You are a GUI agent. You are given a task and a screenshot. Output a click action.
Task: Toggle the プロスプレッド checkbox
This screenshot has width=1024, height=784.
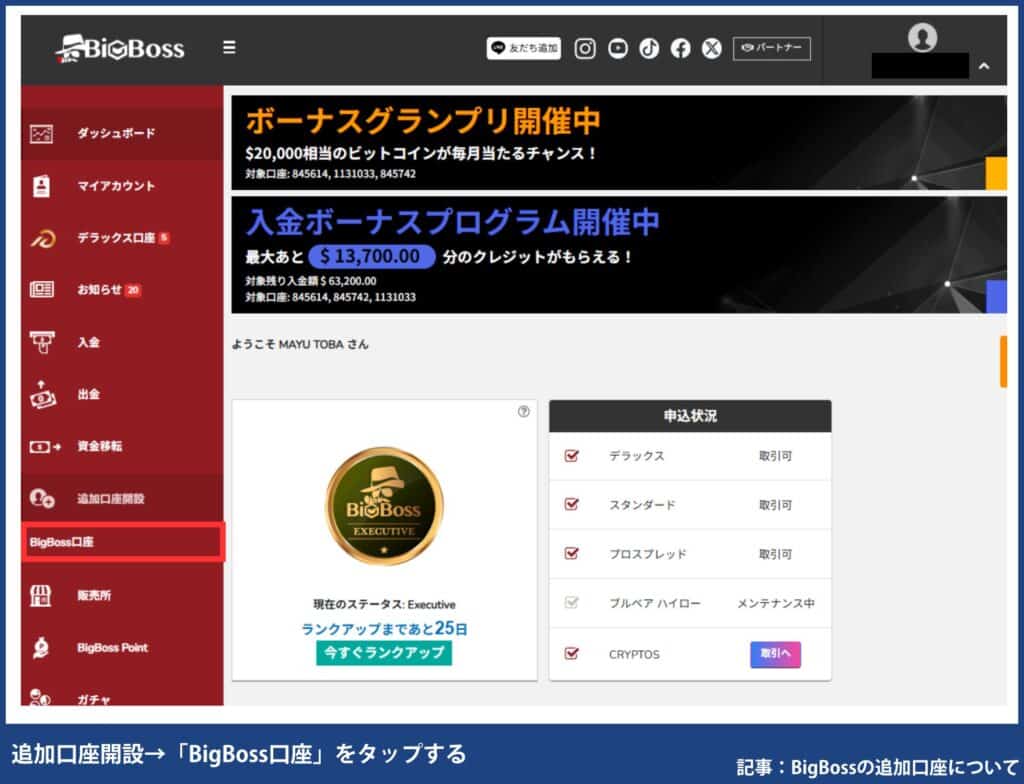pyautogui.click(x=571, y=554)
